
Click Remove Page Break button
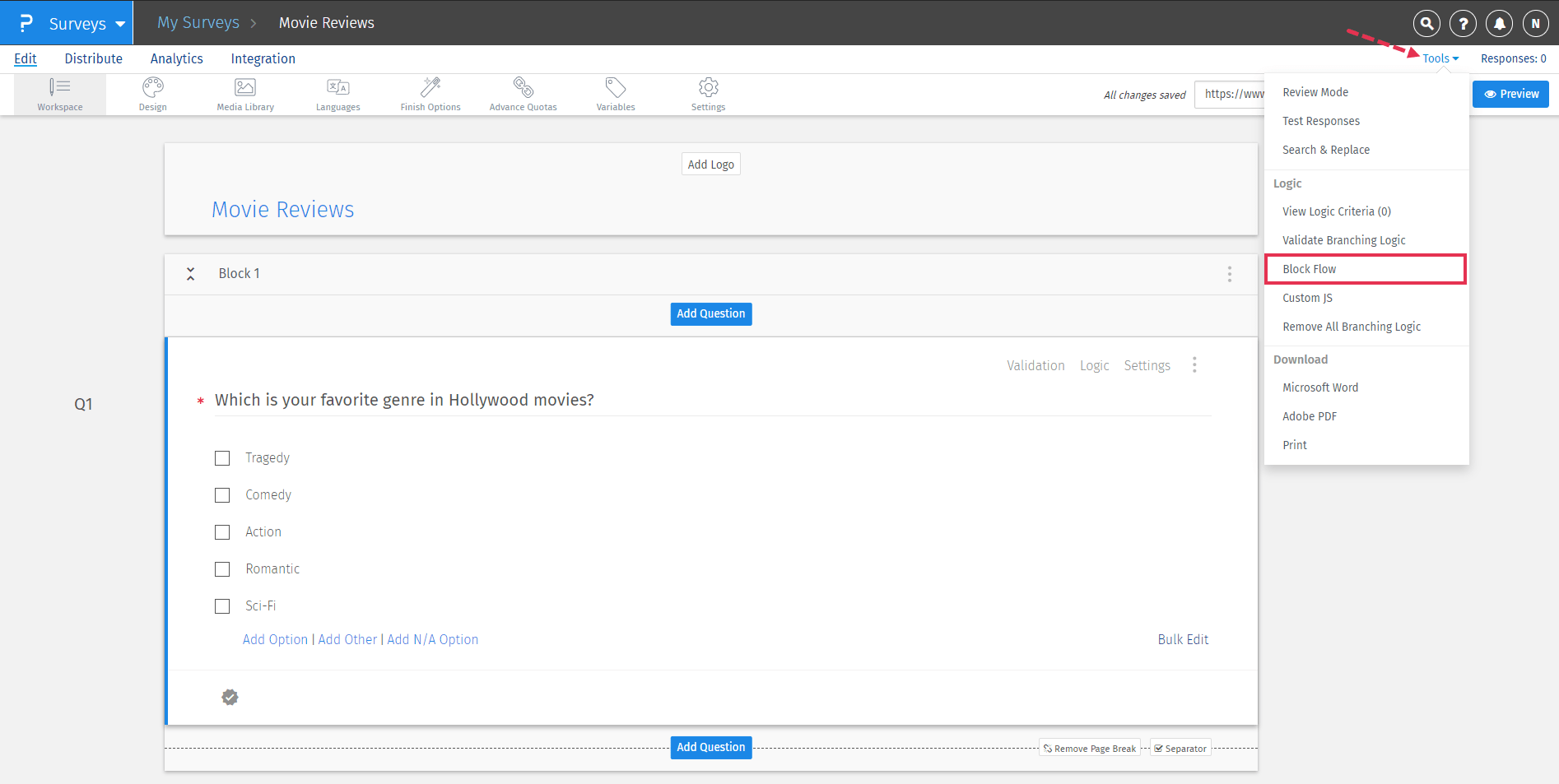tap(1090, 749)
